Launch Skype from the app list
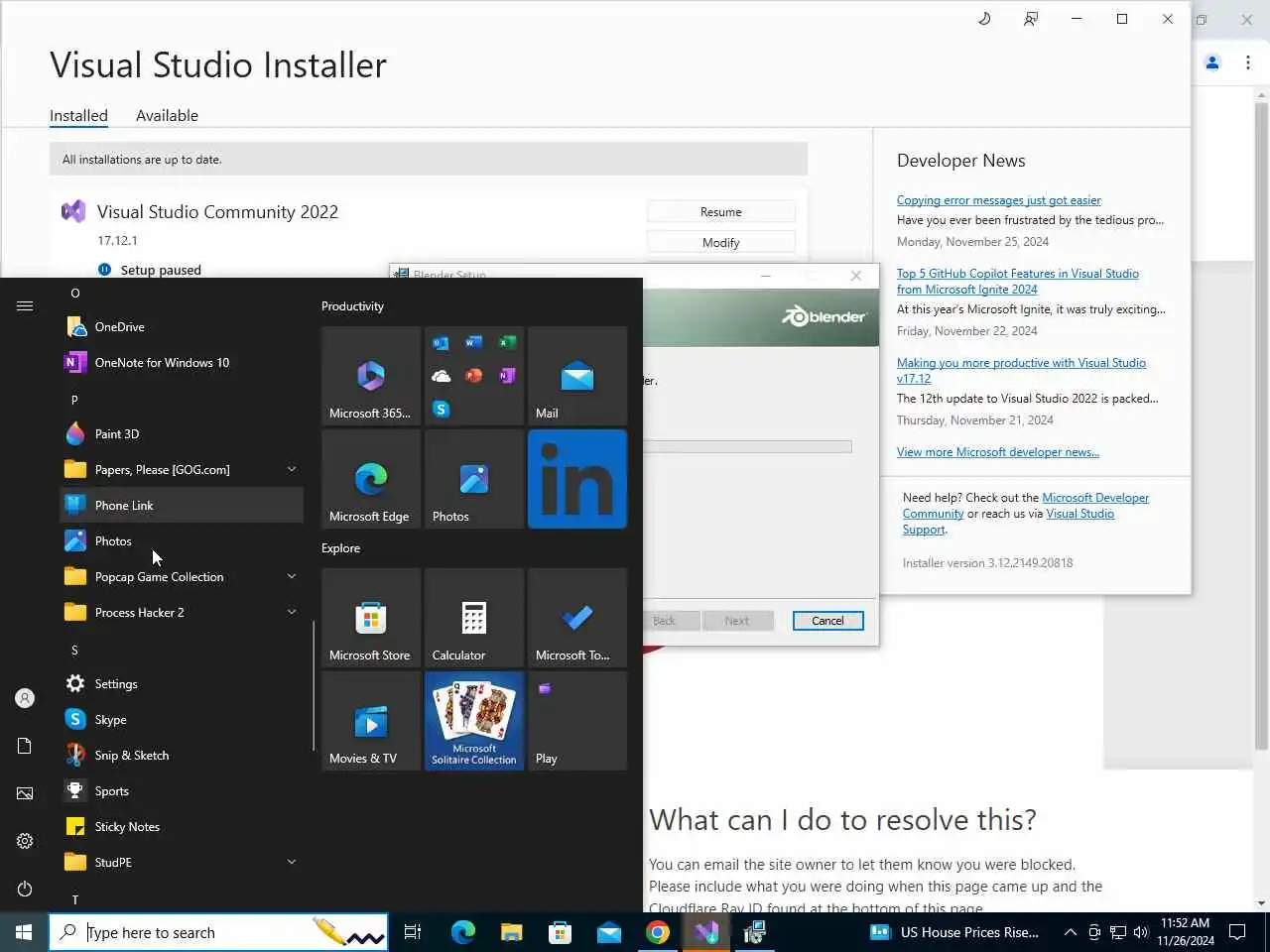 coord(182,720)
